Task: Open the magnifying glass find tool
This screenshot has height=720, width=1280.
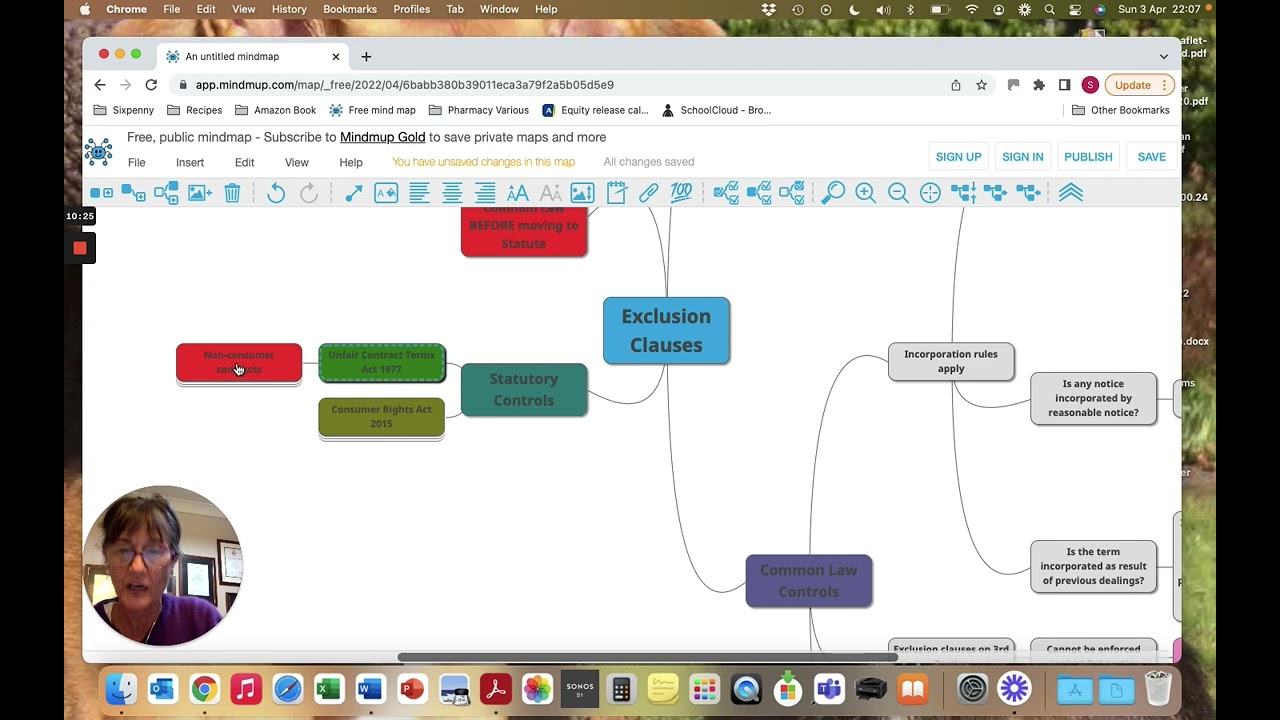Action: point(833,193)
